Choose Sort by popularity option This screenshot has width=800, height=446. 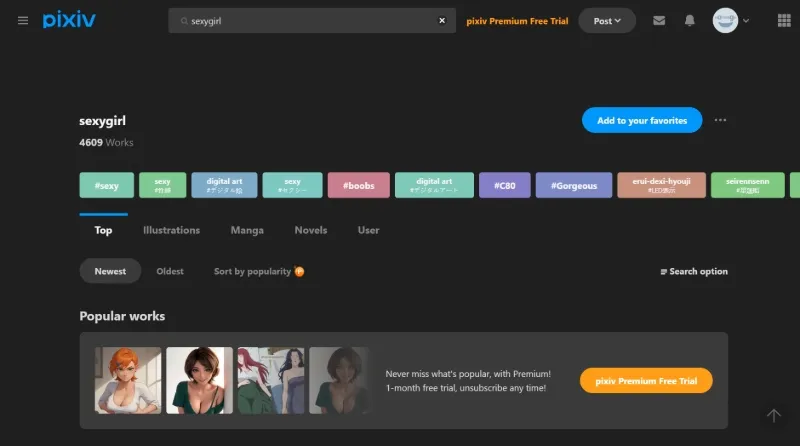click(252, 271)
